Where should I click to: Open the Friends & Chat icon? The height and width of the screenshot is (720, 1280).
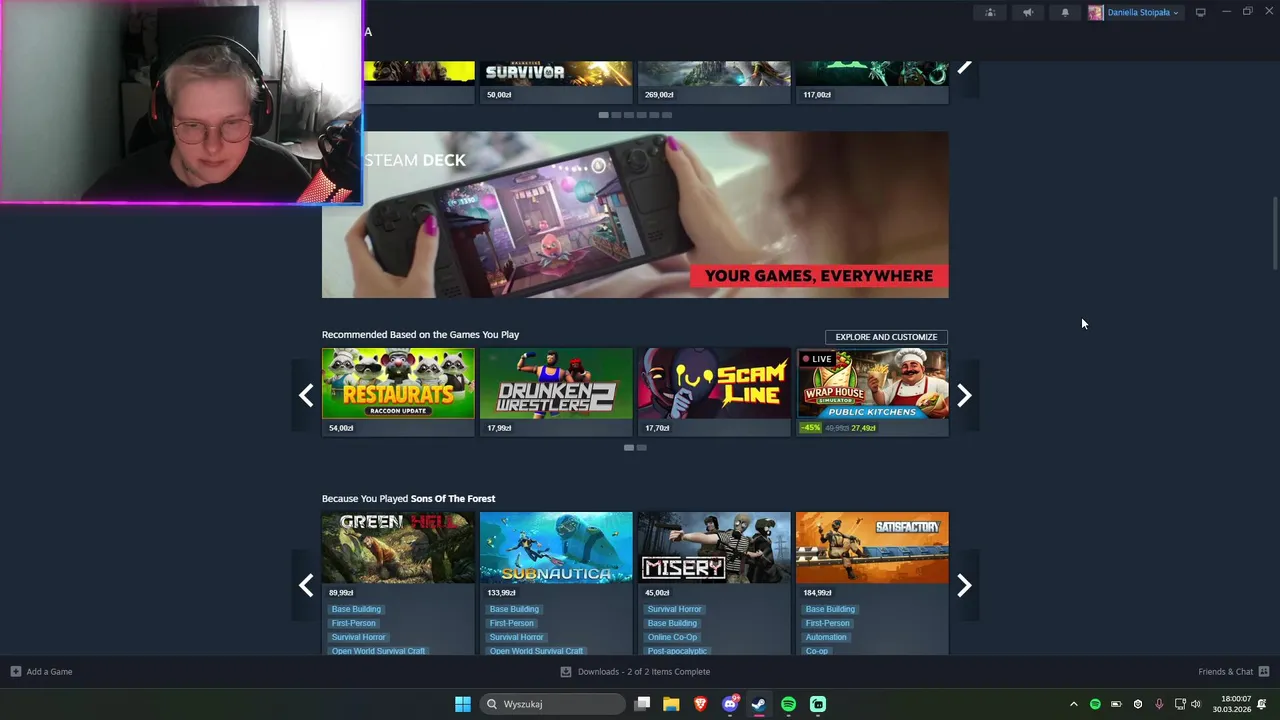(x=1264, y=672)
